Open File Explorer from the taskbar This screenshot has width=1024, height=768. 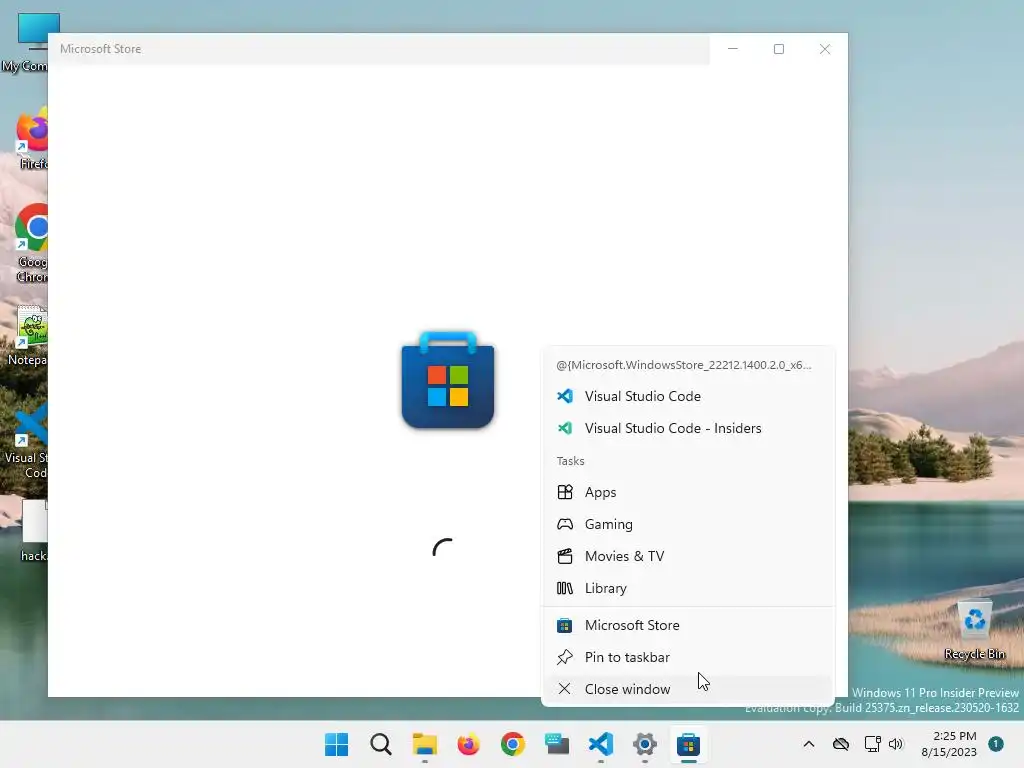pyautogui.click(x=424, y=744)
